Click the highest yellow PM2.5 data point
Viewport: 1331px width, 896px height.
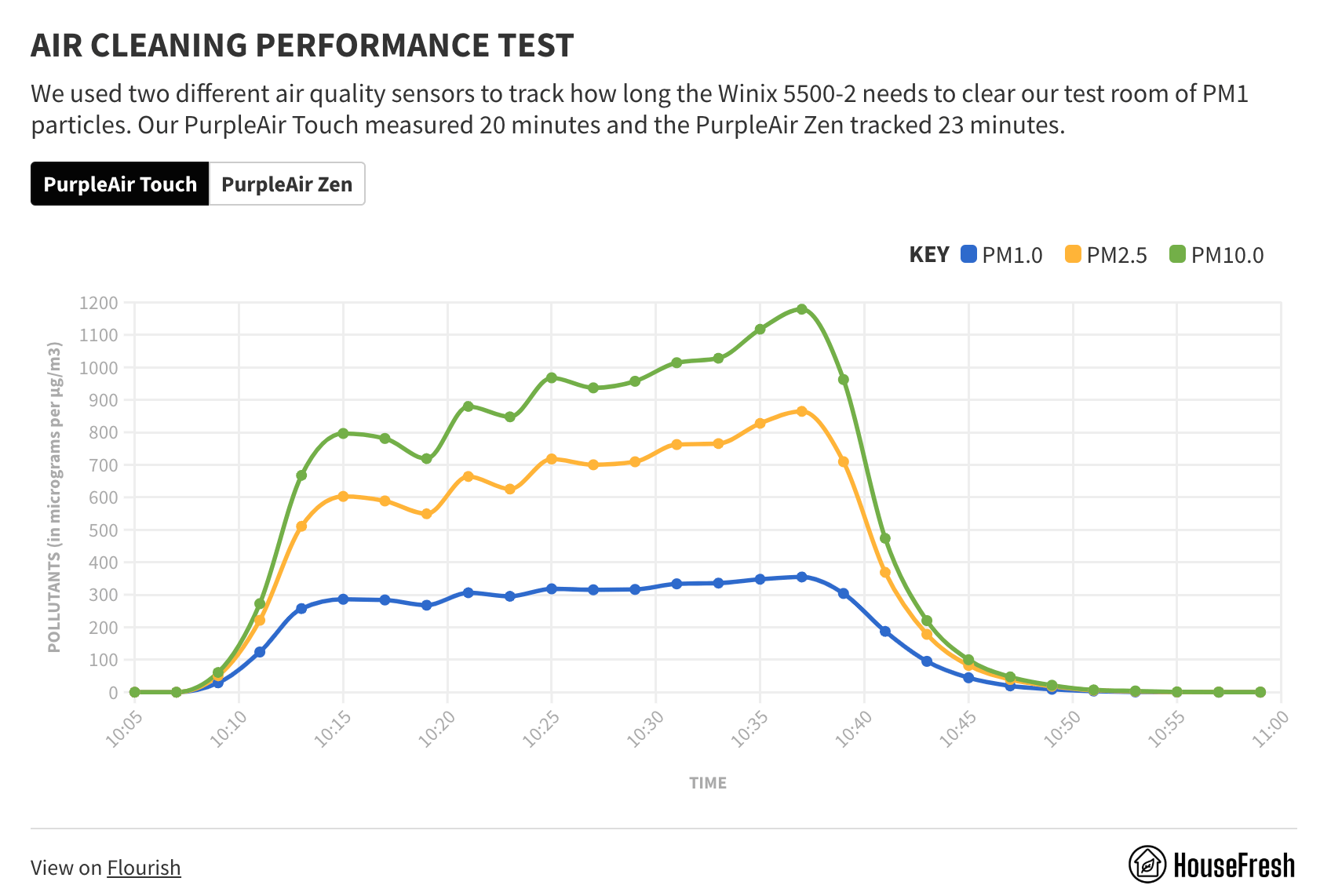801,410
